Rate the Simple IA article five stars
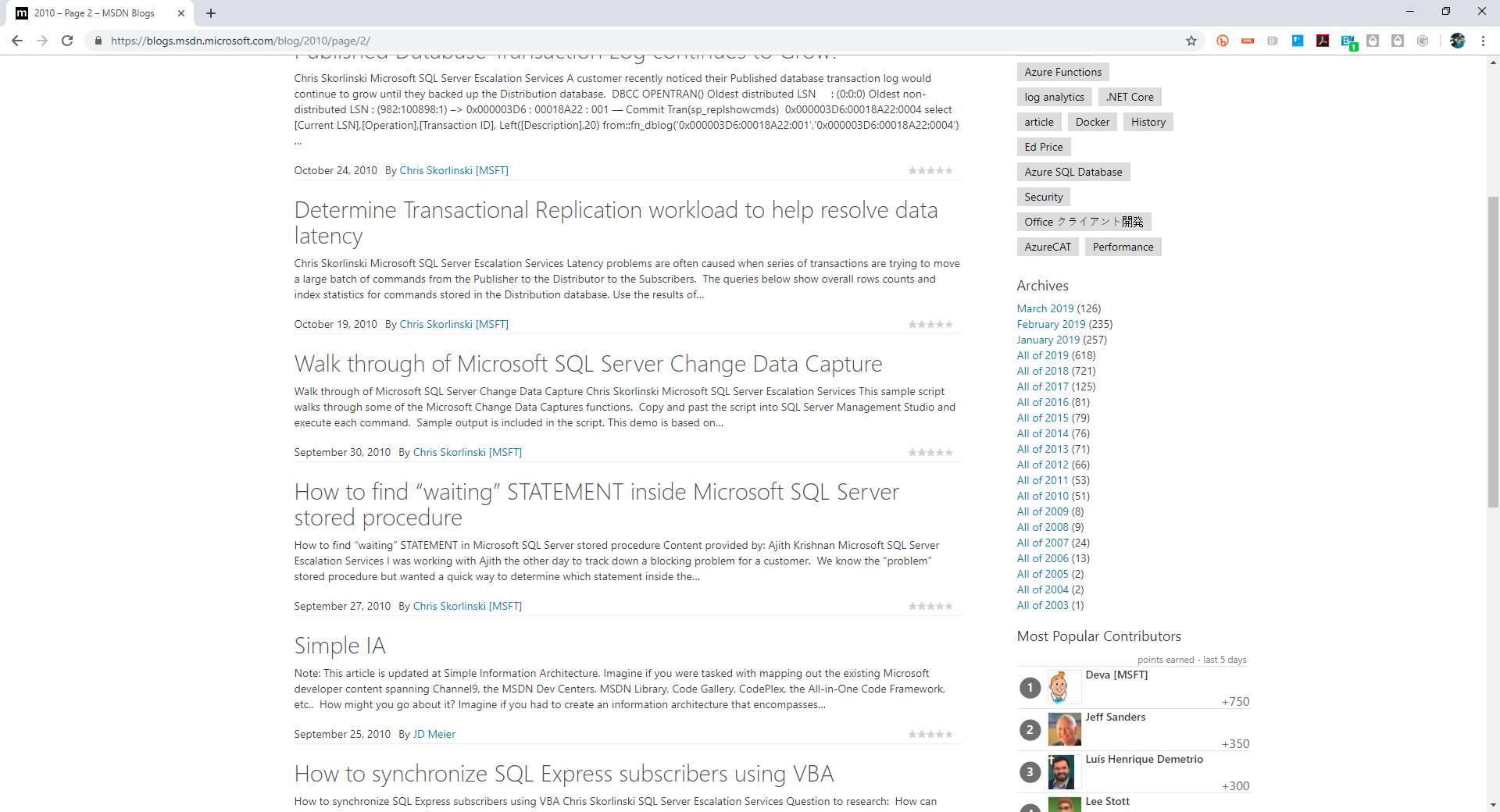 coord(950,734)
